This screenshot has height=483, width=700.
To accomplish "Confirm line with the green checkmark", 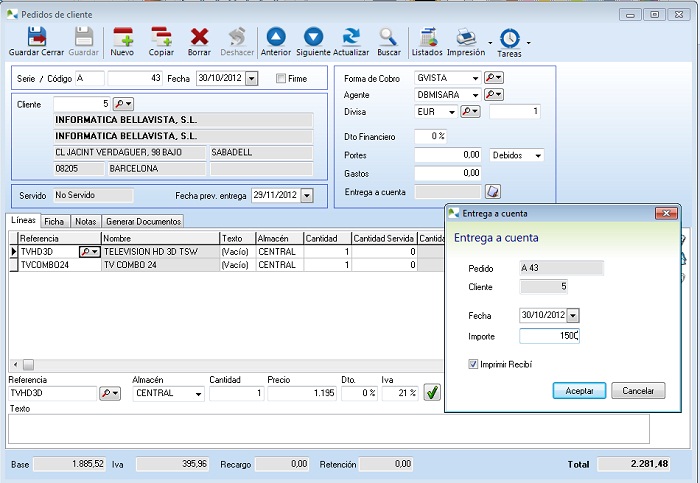I will pos(432,394).
